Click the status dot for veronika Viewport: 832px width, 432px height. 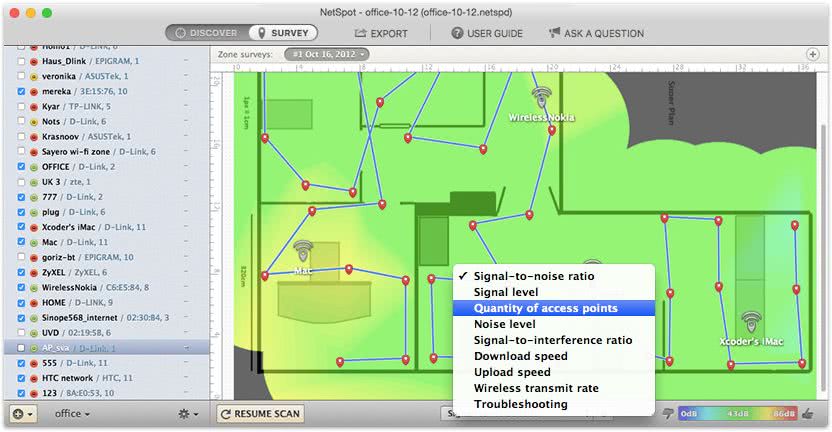point(33,76)
